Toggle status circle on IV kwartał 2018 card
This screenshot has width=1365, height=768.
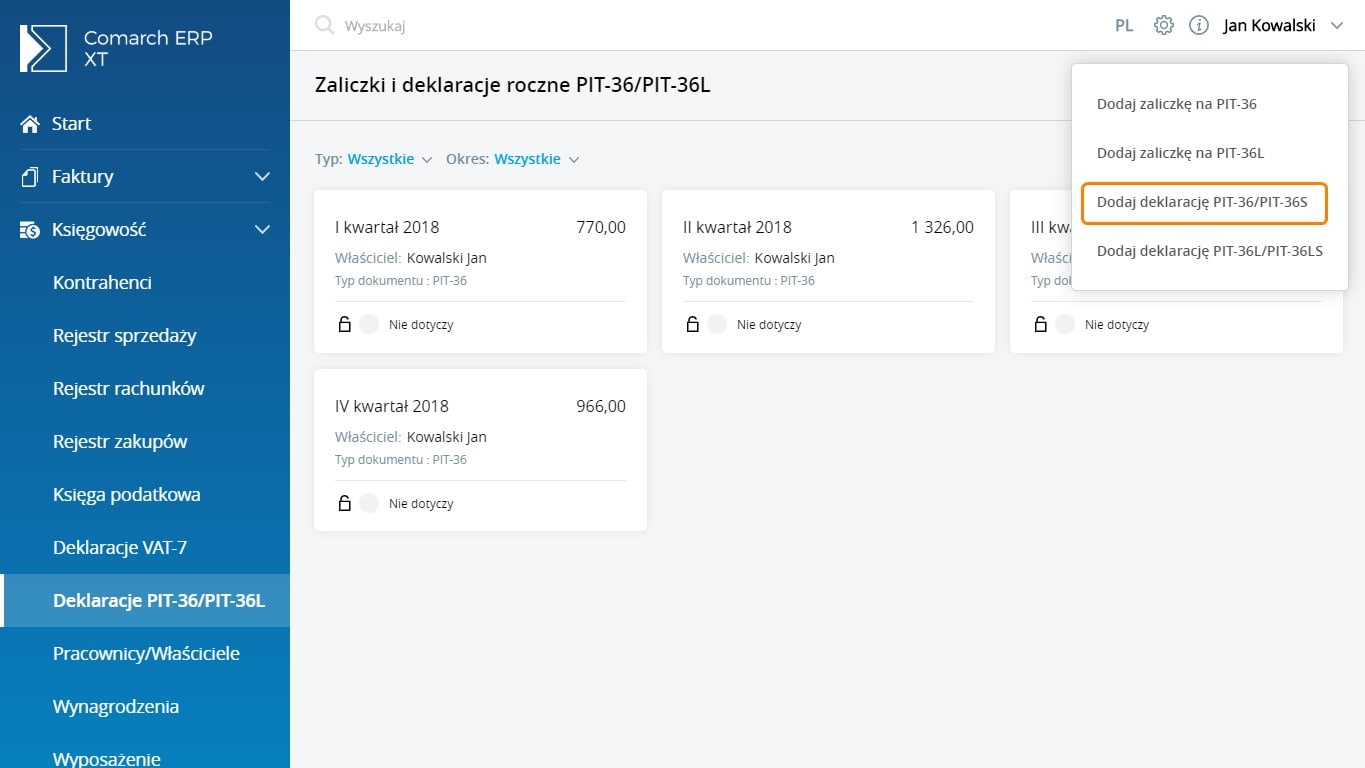tap(369, 503)
